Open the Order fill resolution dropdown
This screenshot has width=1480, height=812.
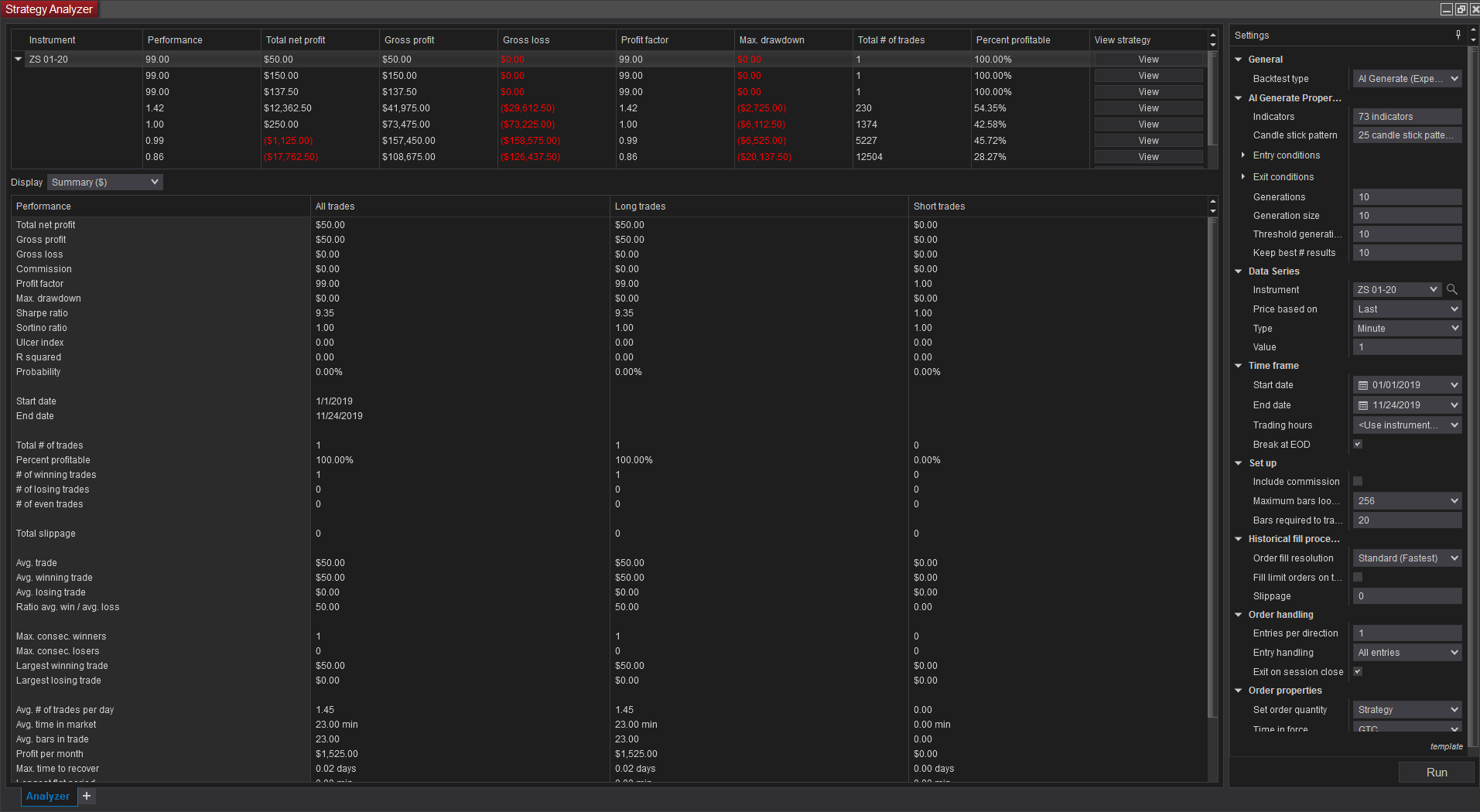1407,558
